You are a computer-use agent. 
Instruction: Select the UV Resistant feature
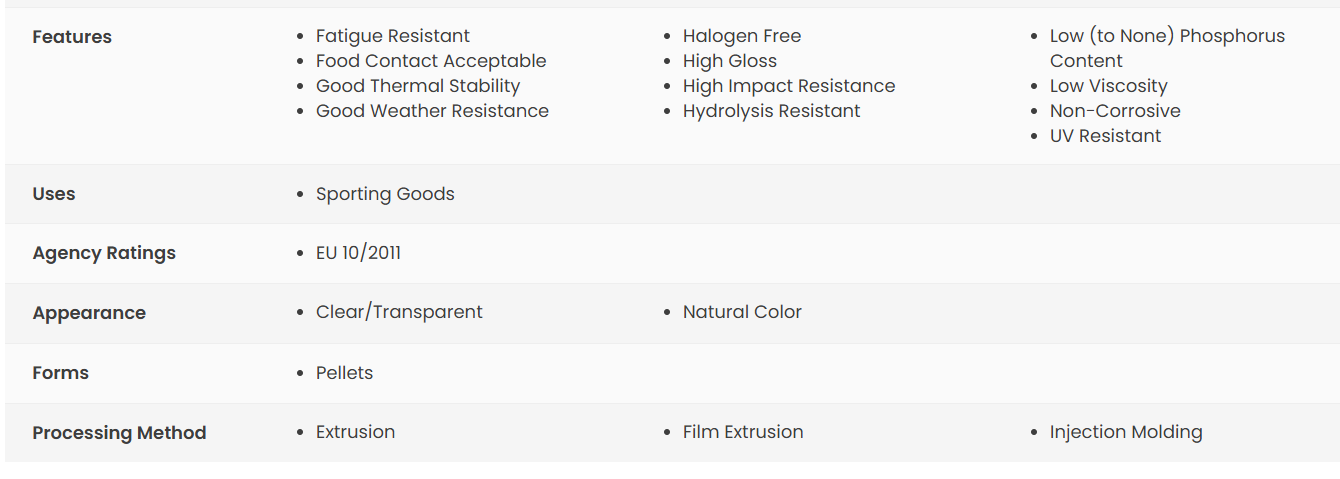pyautogui.click(x=1105, y=136)
